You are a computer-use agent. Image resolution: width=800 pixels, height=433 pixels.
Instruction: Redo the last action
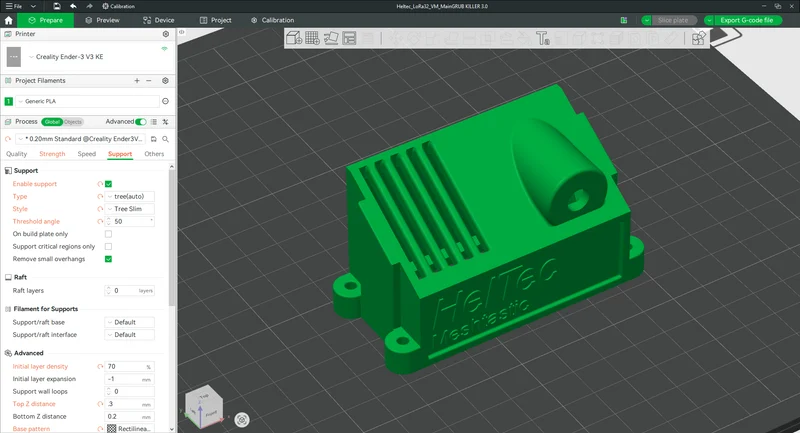89,6
